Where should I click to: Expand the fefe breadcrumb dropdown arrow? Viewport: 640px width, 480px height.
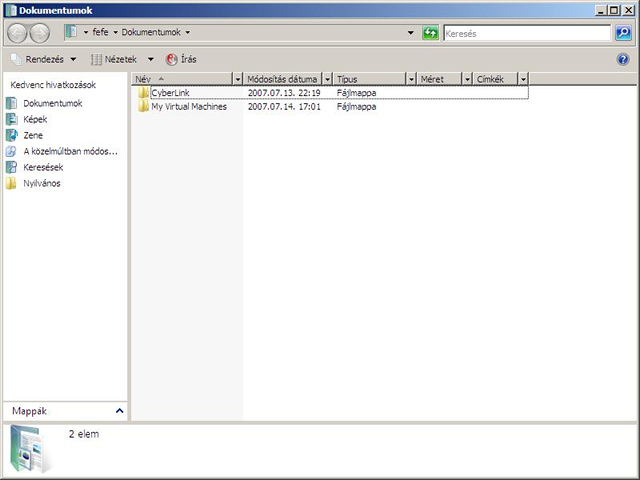tap(115, 32)
